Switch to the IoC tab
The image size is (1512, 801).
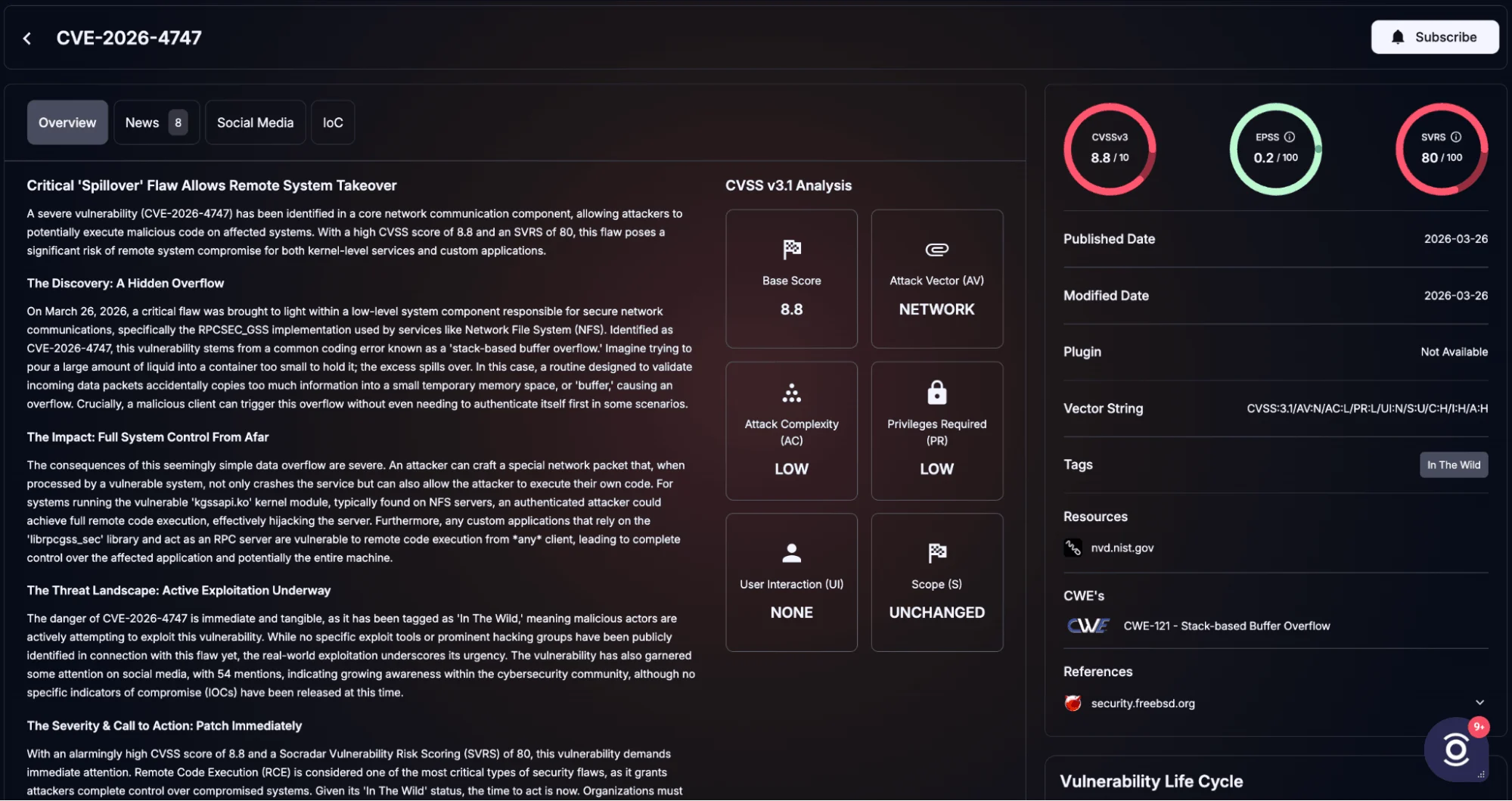click(x=333, y=123)
